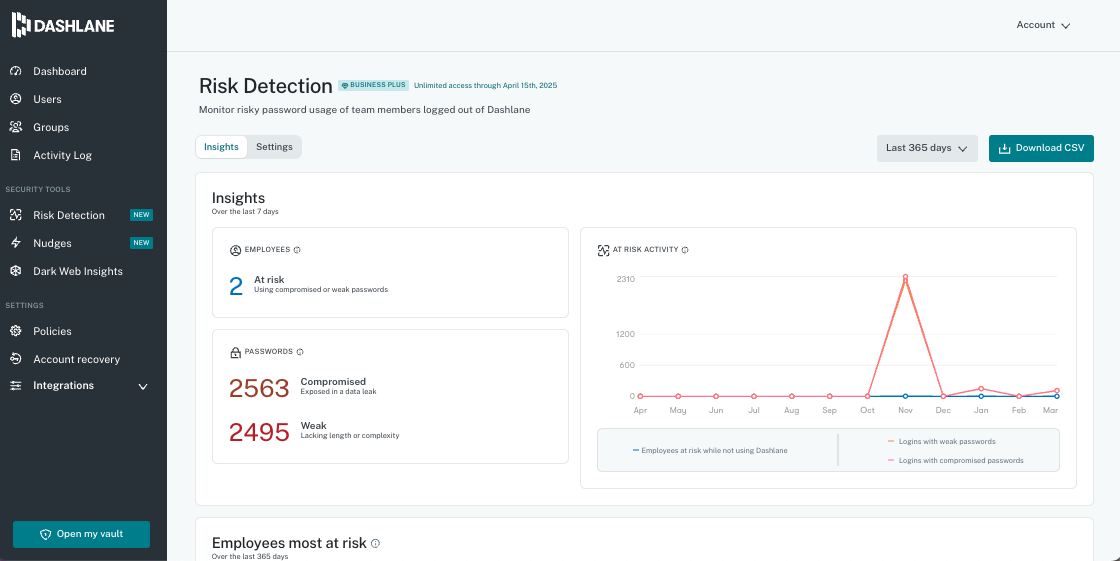Click the Download CSV button
1120x561 pixels.
1041,148
